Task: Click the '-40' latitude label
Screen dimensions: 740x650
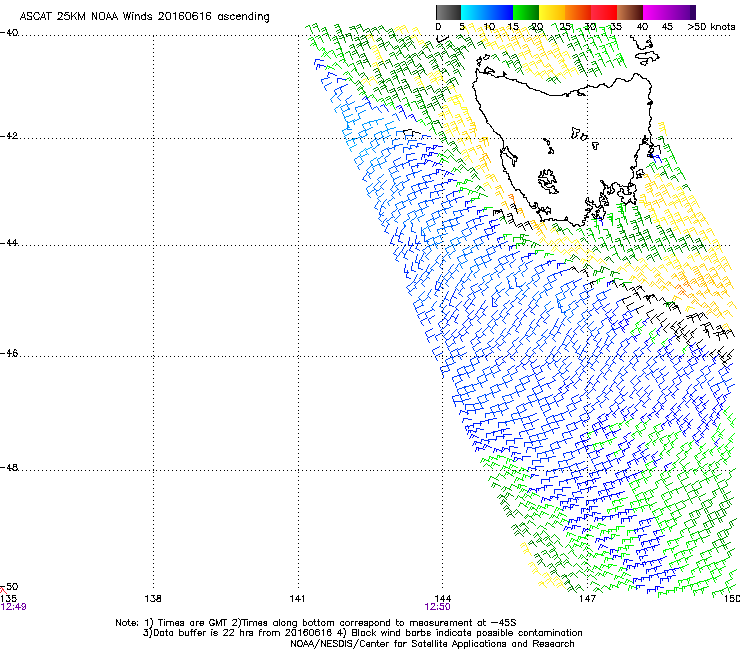Action: (x=9, y=33)
